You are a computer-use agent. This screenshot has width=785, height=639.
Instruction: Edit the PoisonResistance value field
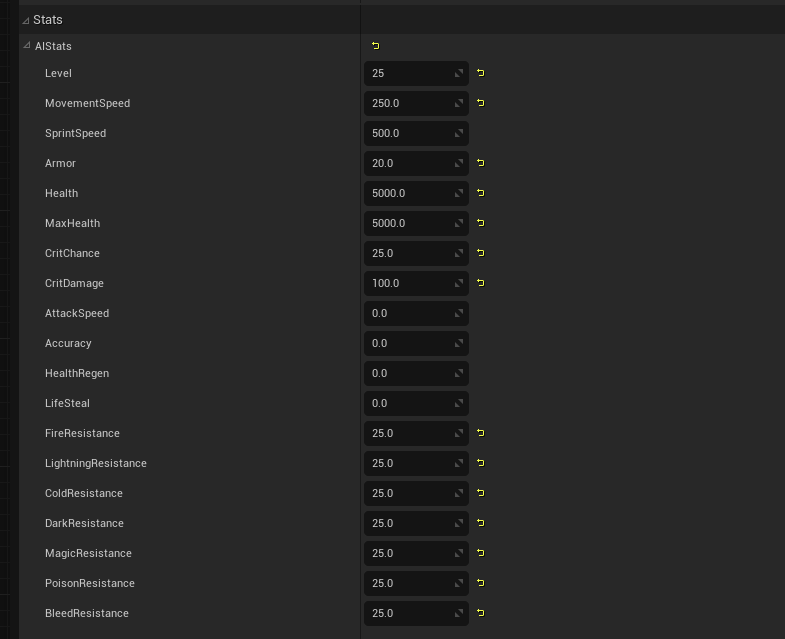[416, 583]
